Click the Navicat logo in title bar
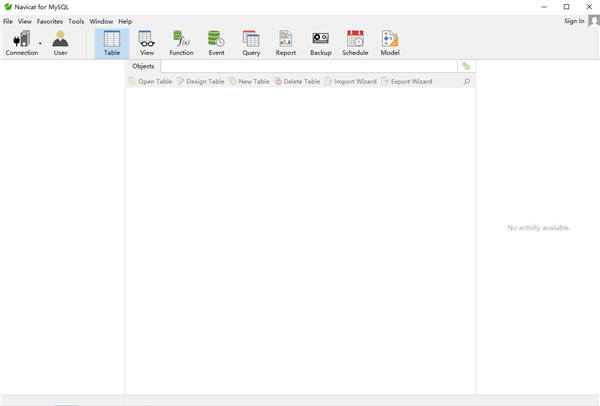This screenshot has width=600, height=406. [x=8, y=7]
